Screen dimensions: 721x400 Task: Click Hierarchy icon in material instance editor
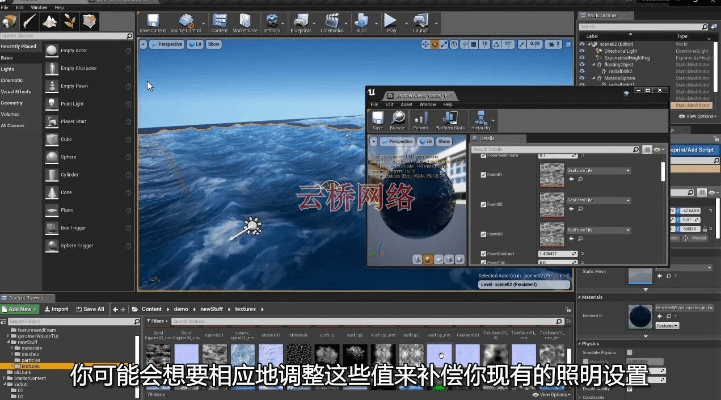coord(481,120)
